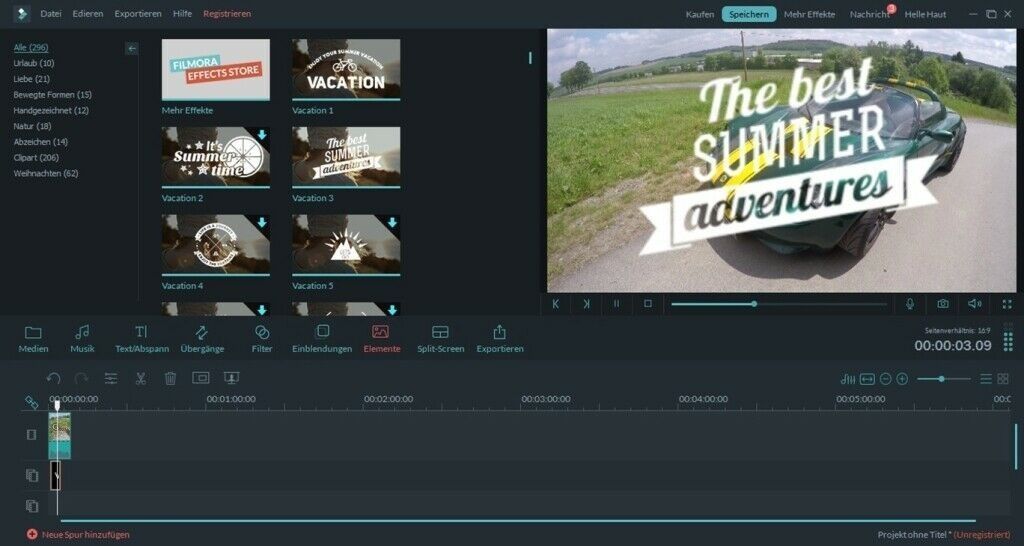Open the Split-Screen panel

click(x=440, y=338)
